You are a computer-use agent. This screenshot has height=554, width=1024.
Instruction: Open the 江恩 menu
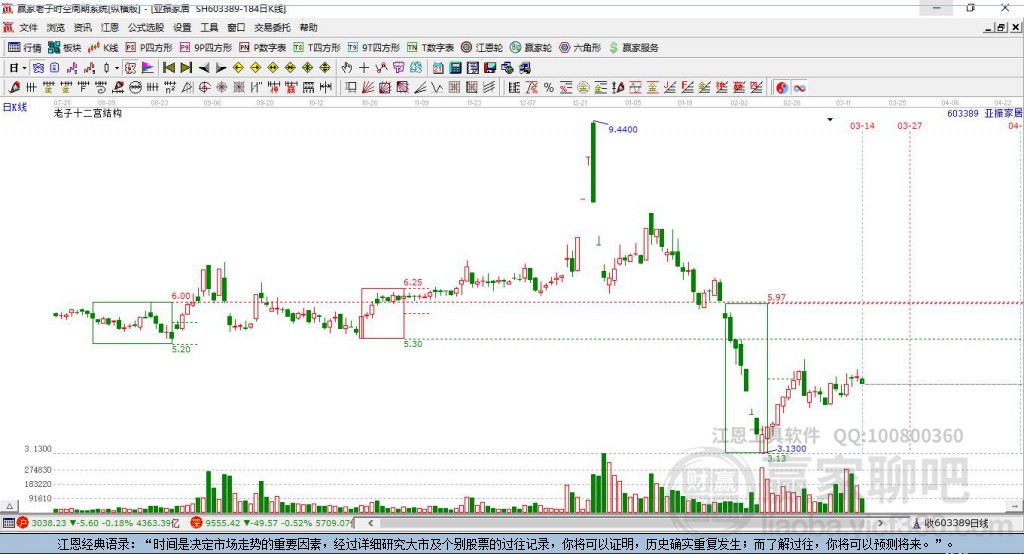coord(110,27)
